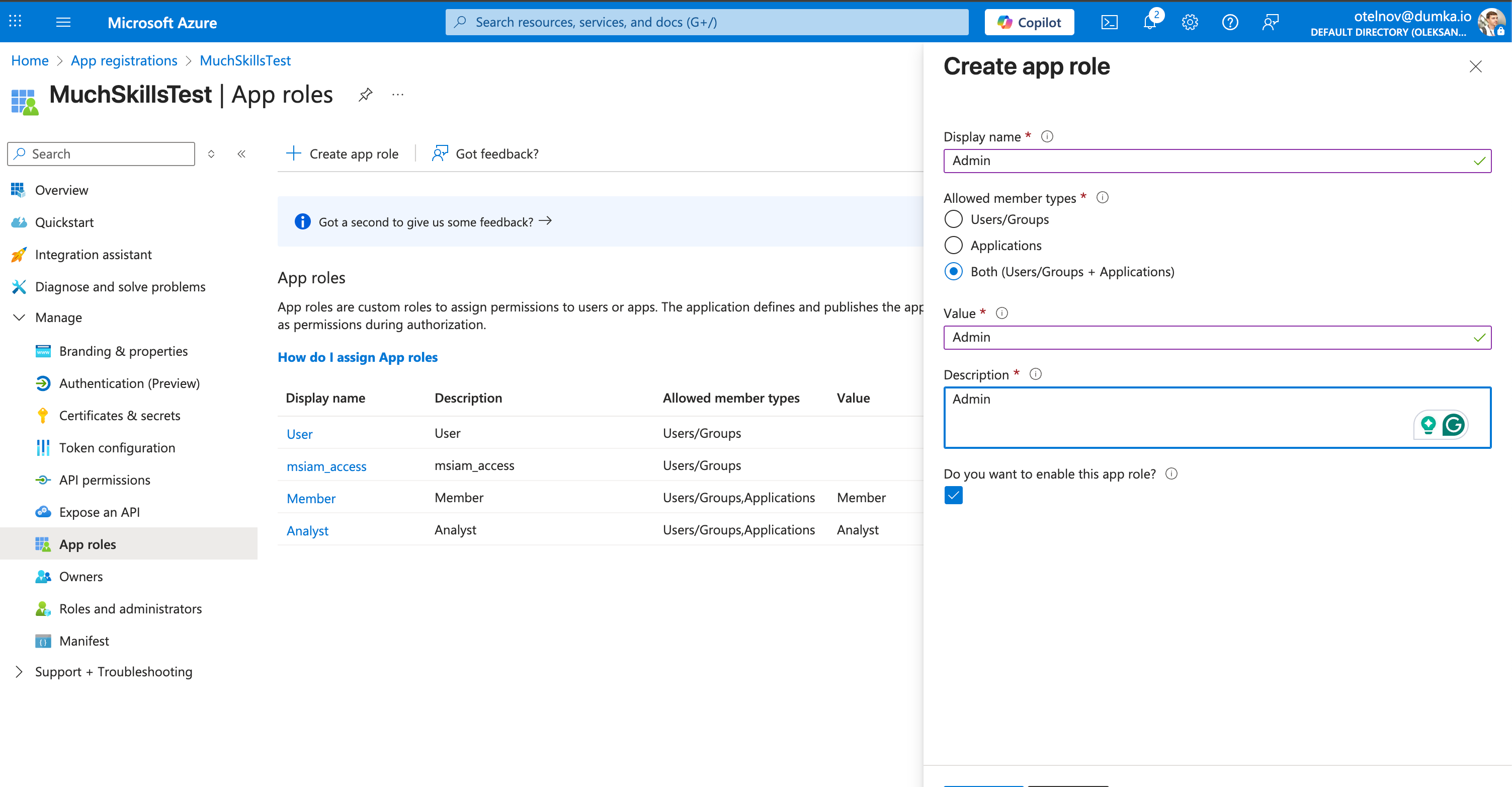
Task: Go to API permissions page
Action: (105, 480)
